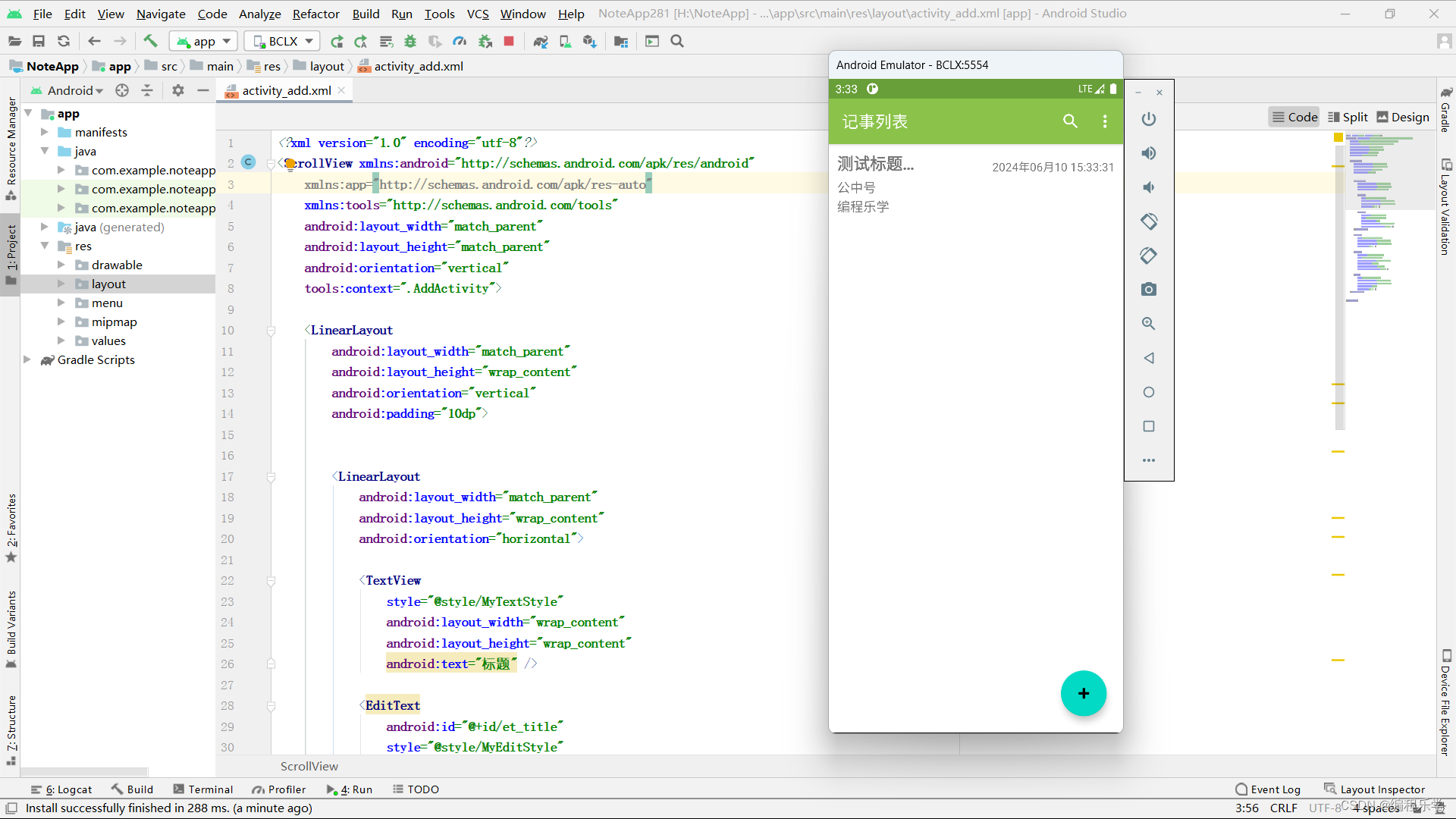This screenshot has width=1456, height=819.
Task: Save all files via toolbar icon
Action: coord(39,41)
